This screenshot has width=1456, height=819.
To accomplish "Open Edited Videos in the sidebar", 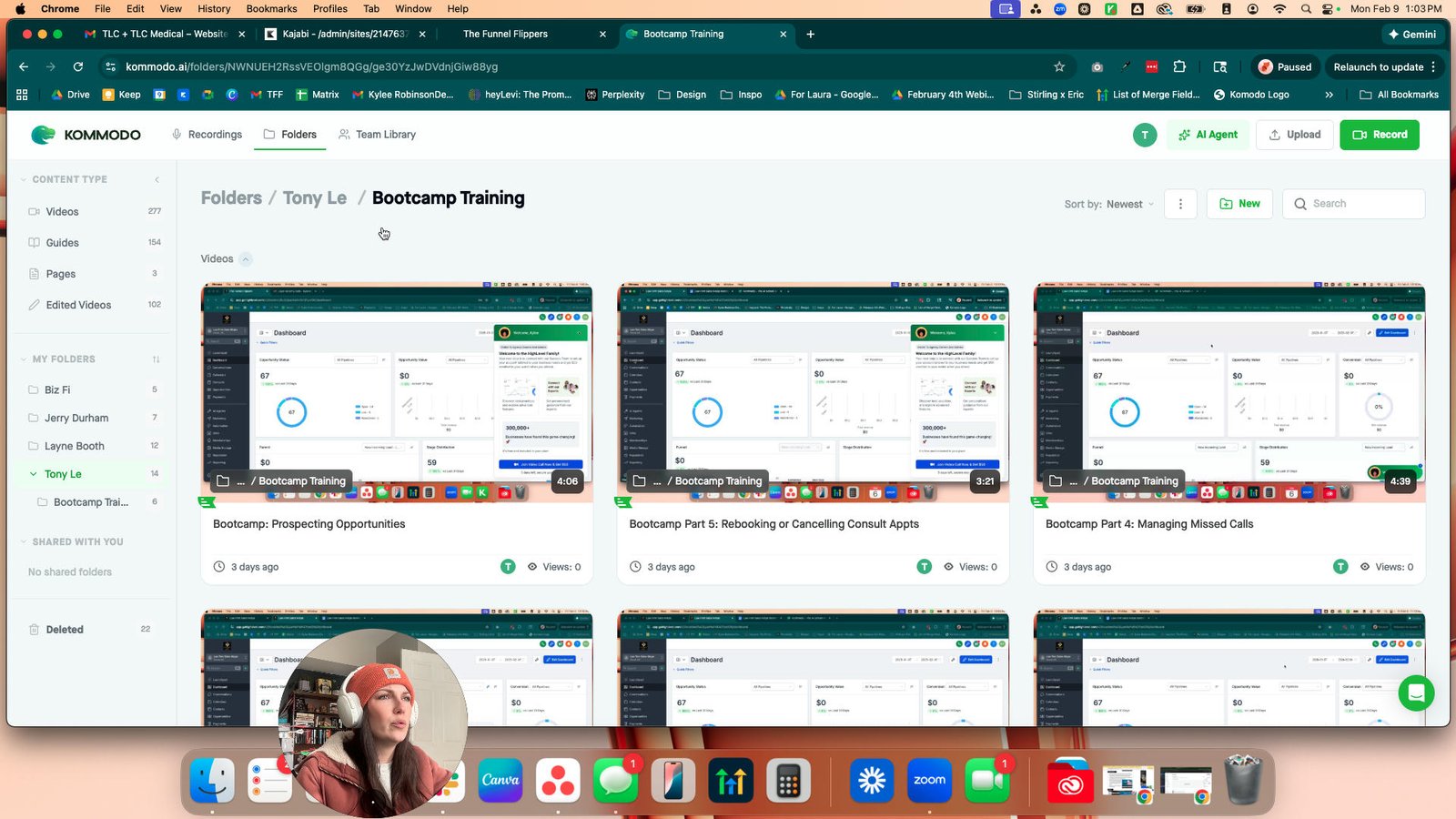I will tap(94, 305).
